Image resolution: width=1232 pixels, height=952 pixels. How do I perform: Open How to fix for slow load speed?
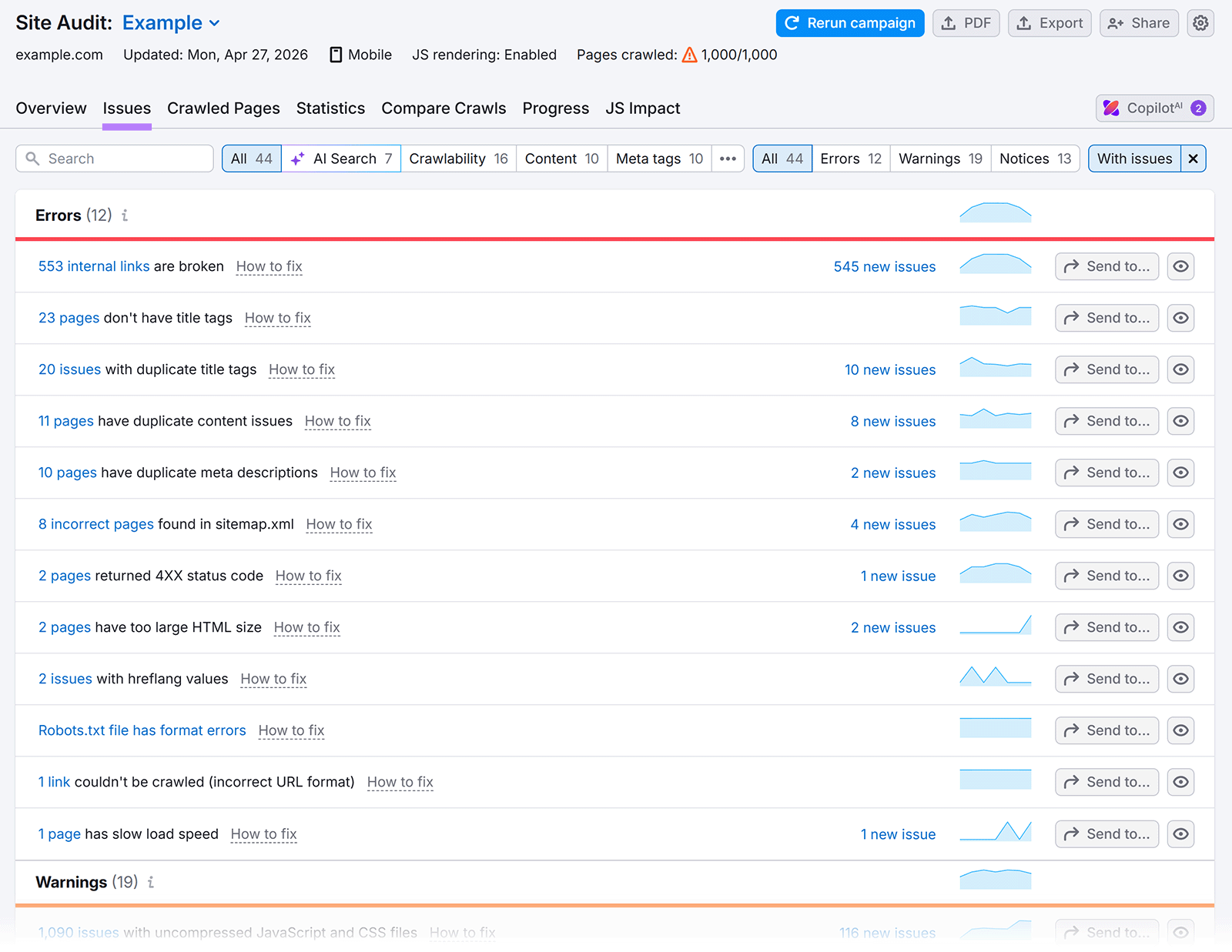pyautogui.click(x=263, y=833)
